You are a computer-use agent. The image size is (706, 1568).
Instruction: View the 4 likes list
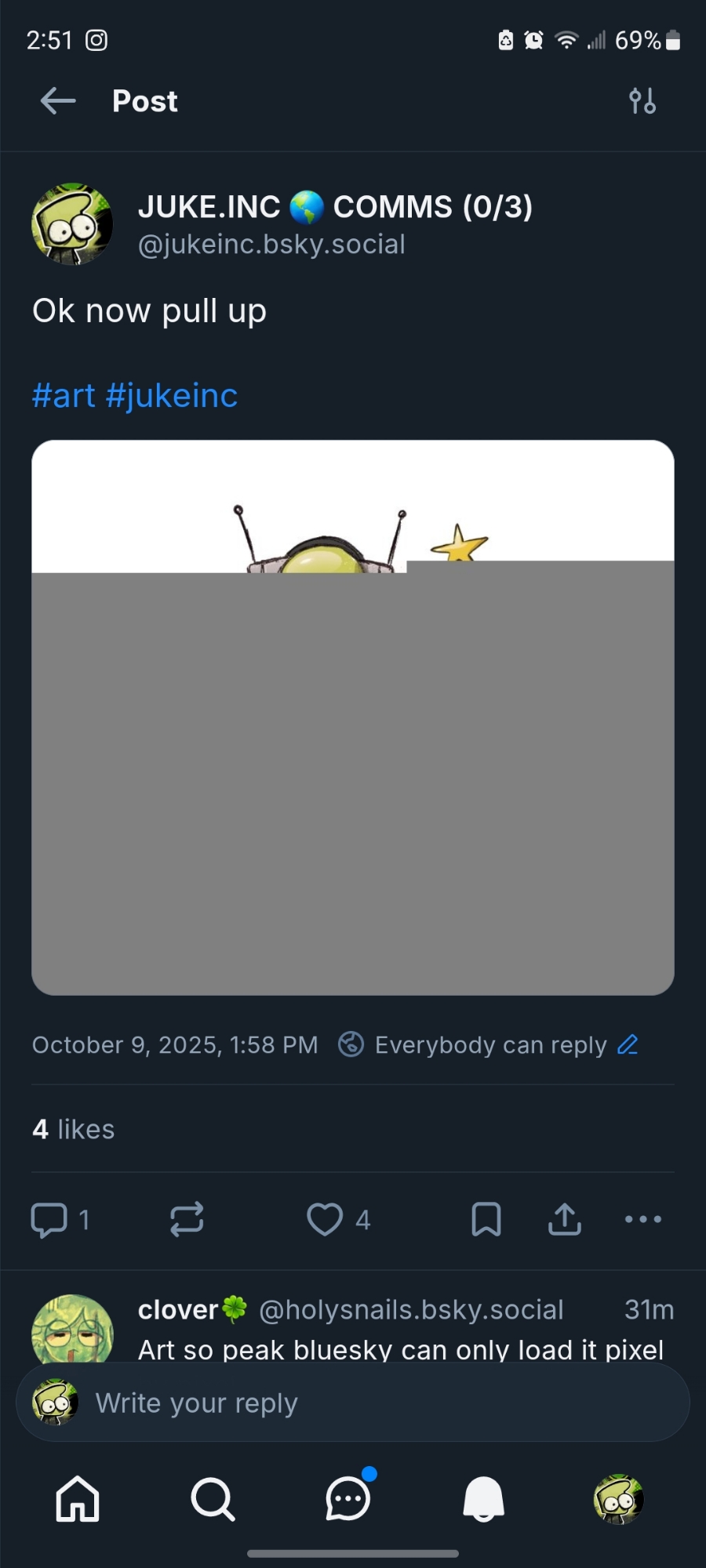74,1129
